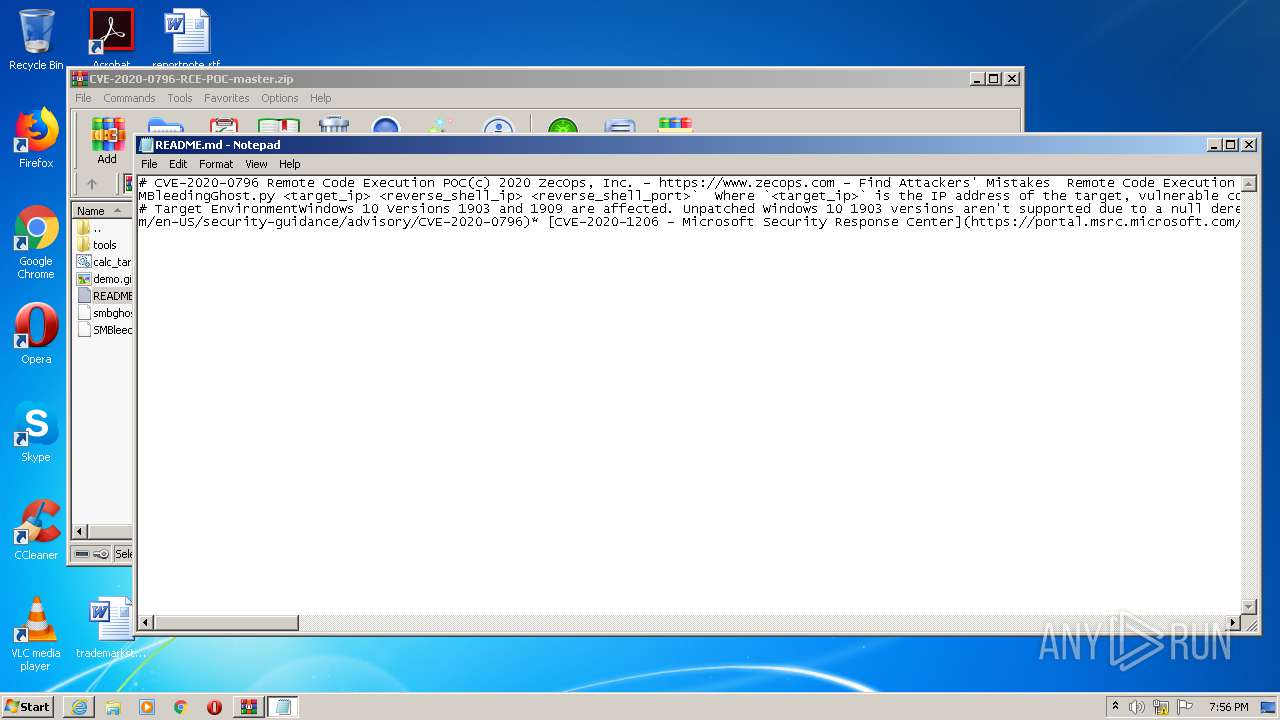
Task: Click the green VirusScan icon in WinRAR
Action: (x=563, y=126)
